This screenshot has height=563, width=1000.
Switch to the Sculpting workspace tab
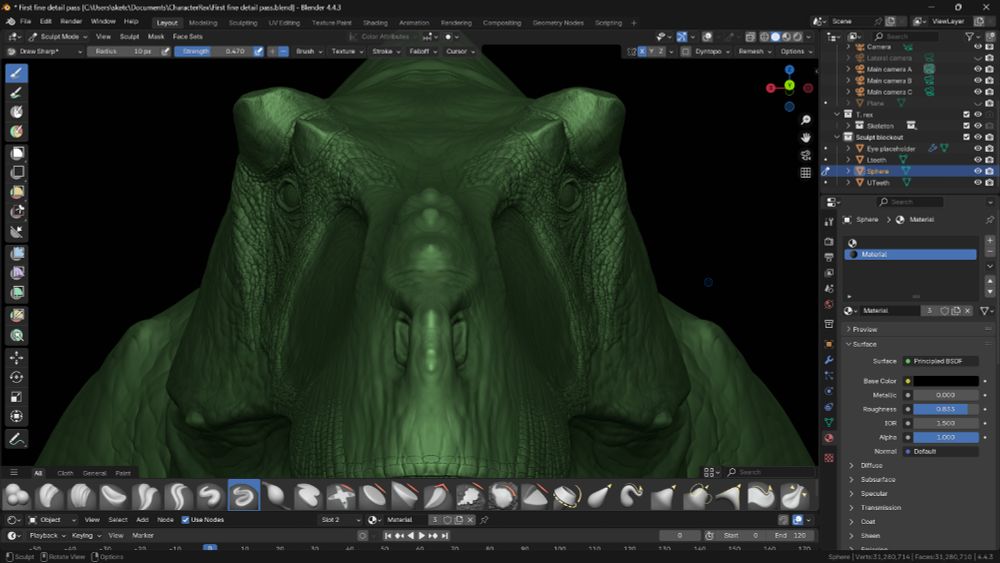click(x=243, y=22)
